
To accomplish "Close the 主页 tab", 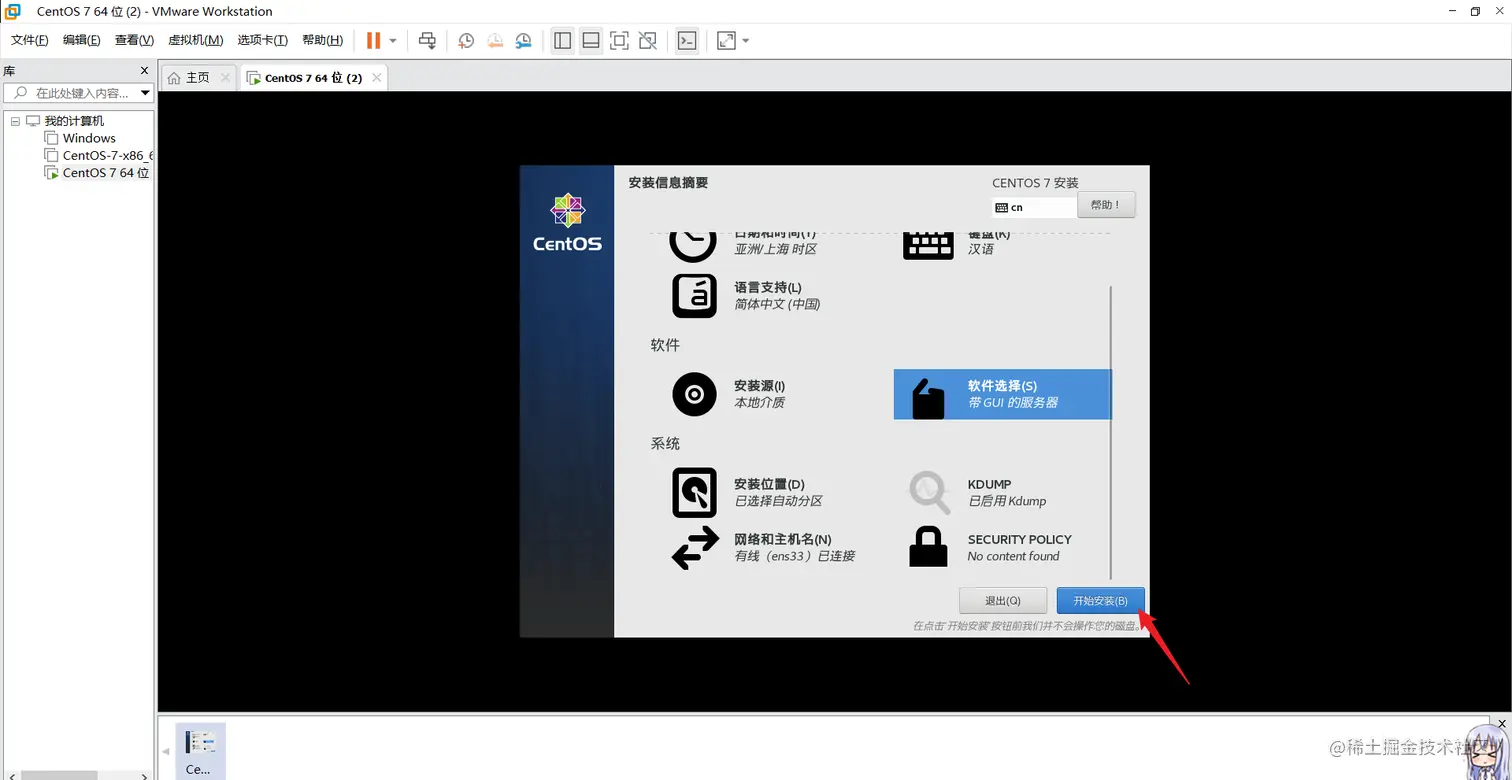I will pos(225,77).
